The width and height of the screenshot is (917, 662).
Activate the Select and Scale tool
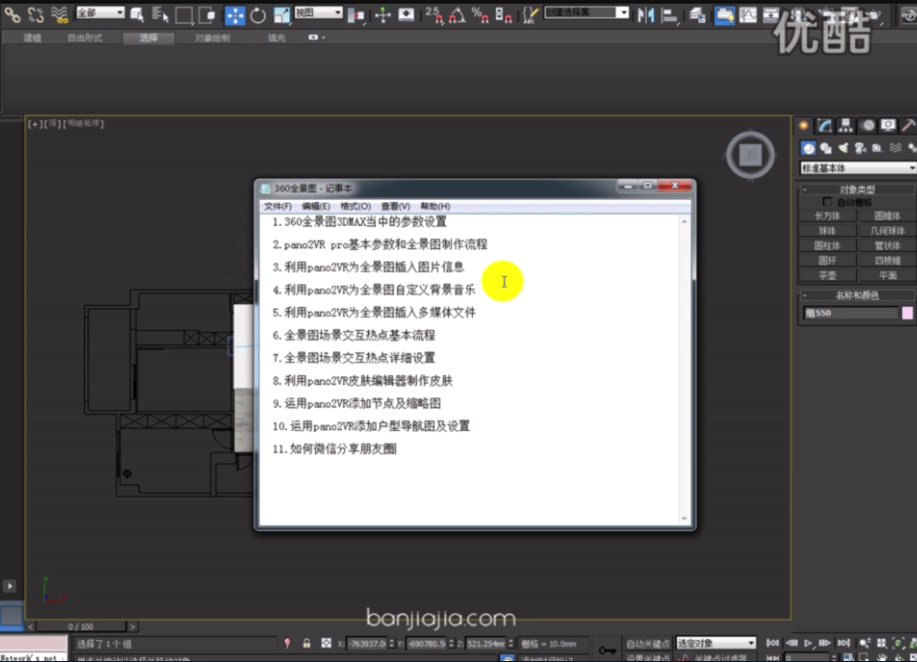pyautogui.click(x=282, y=15)
